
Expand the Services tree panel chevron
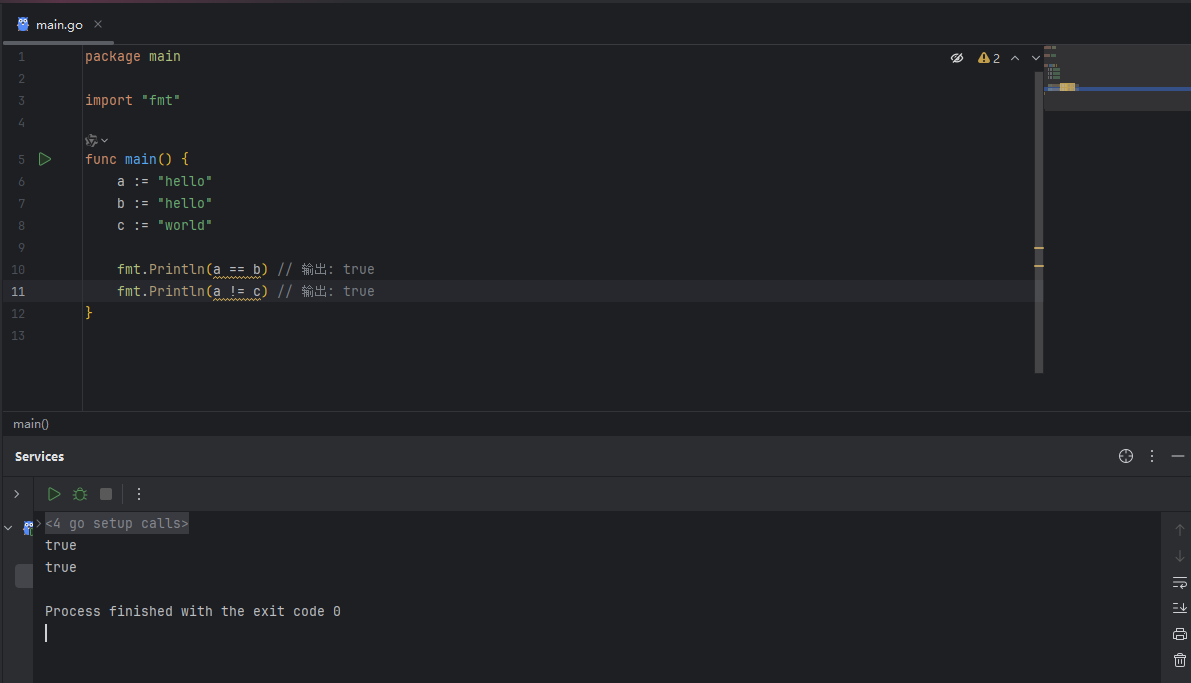17,494
